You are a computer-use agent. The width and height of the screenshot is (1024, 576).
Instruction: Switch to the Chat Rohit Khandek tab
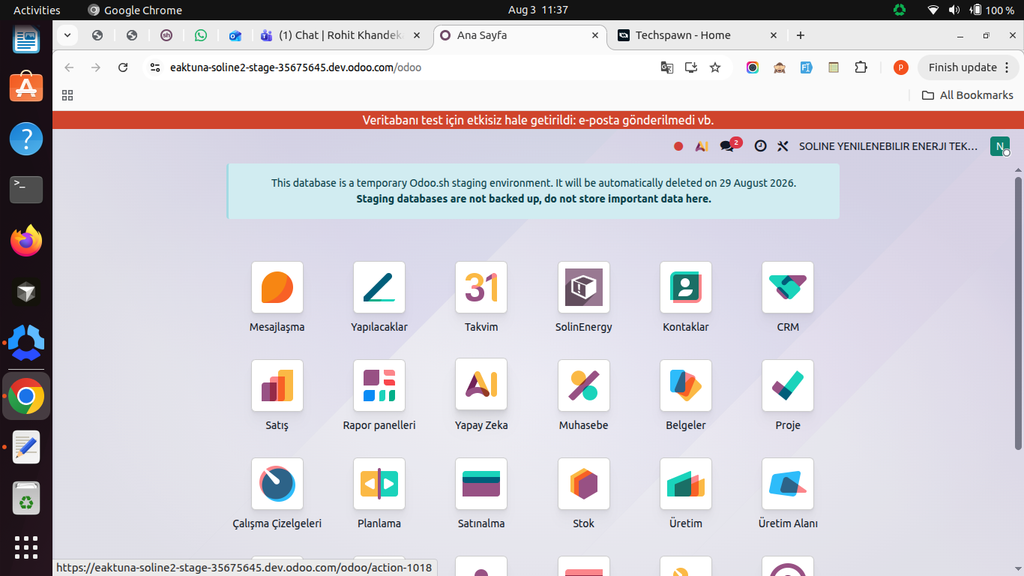[x=340, y=35]
